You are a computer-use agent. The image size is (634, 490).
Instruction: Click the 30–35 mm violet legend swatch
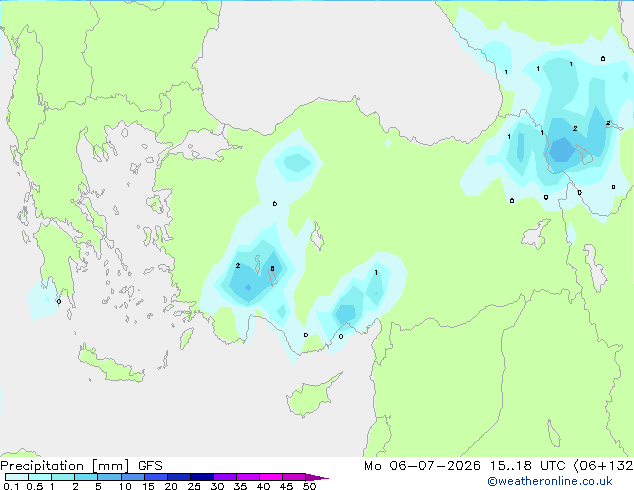225,477
